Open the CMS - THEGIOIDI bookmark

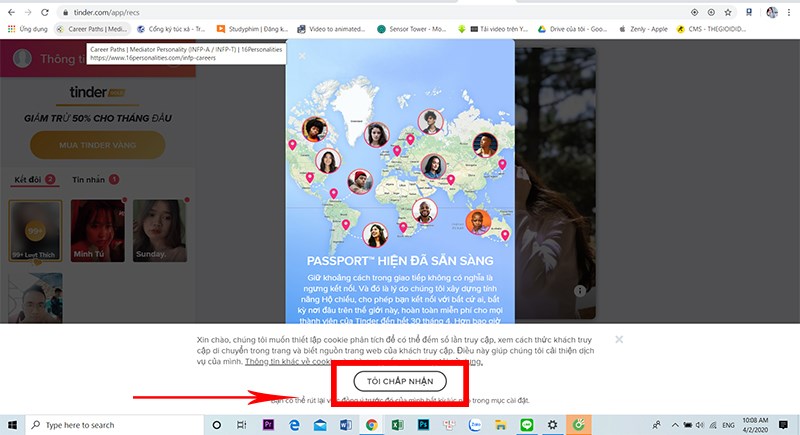(711, 29)
